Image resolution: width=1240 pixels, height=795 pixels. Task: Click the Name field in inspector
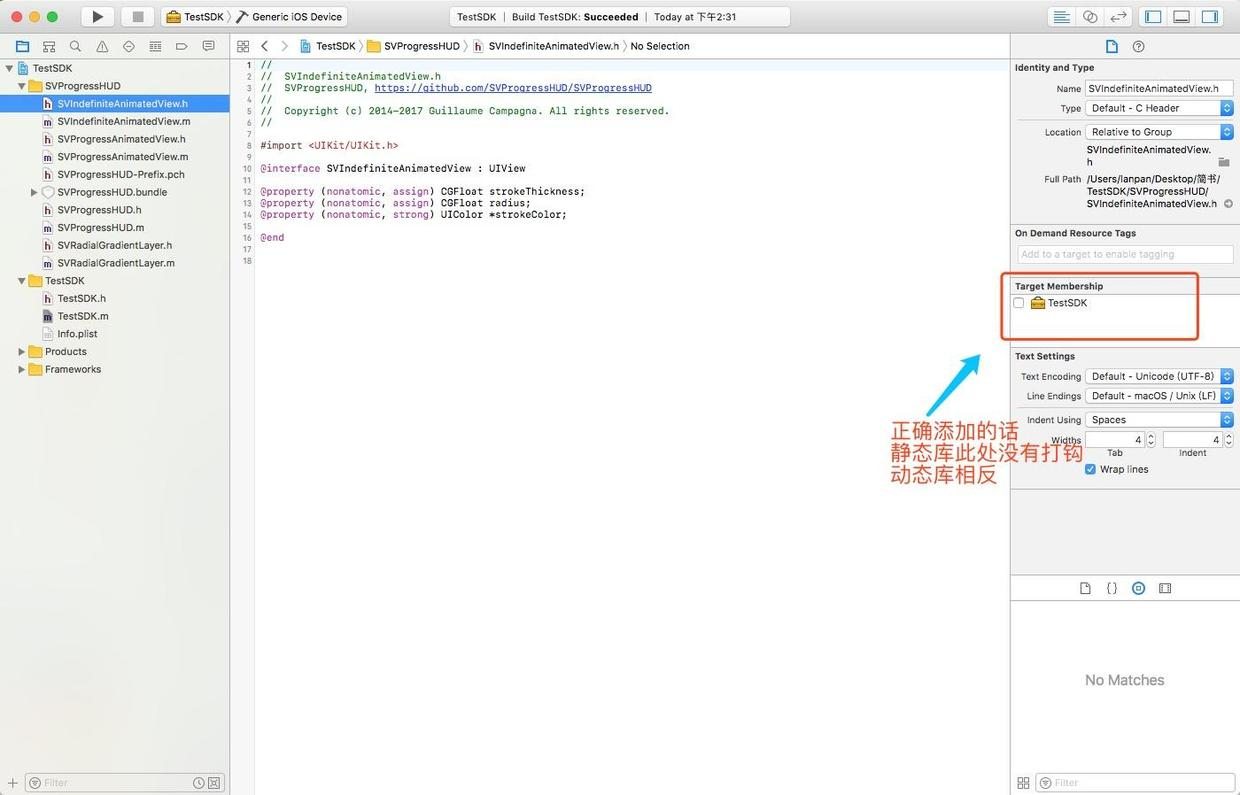click(1159, 88)
